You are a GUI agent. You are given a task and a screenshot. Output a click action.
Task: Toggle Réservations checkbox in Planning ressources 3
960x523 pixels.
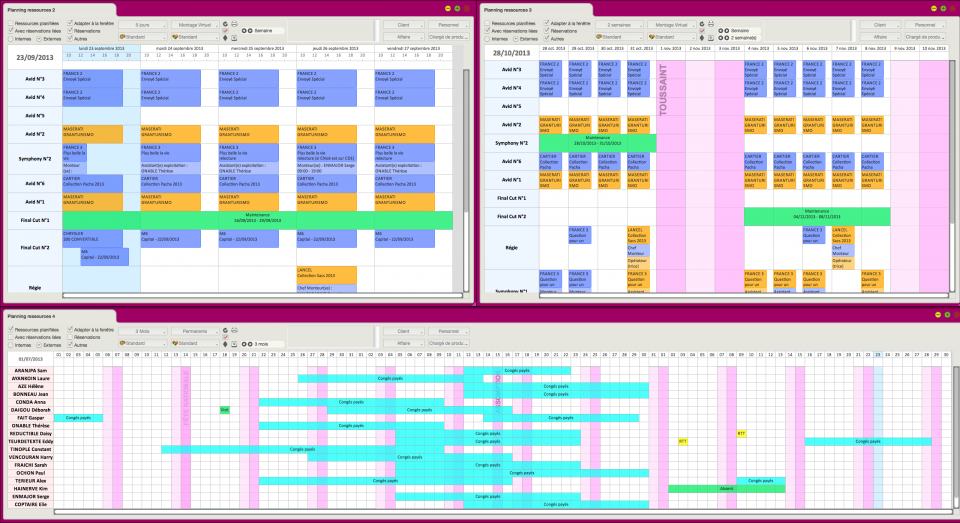(547, 31)
